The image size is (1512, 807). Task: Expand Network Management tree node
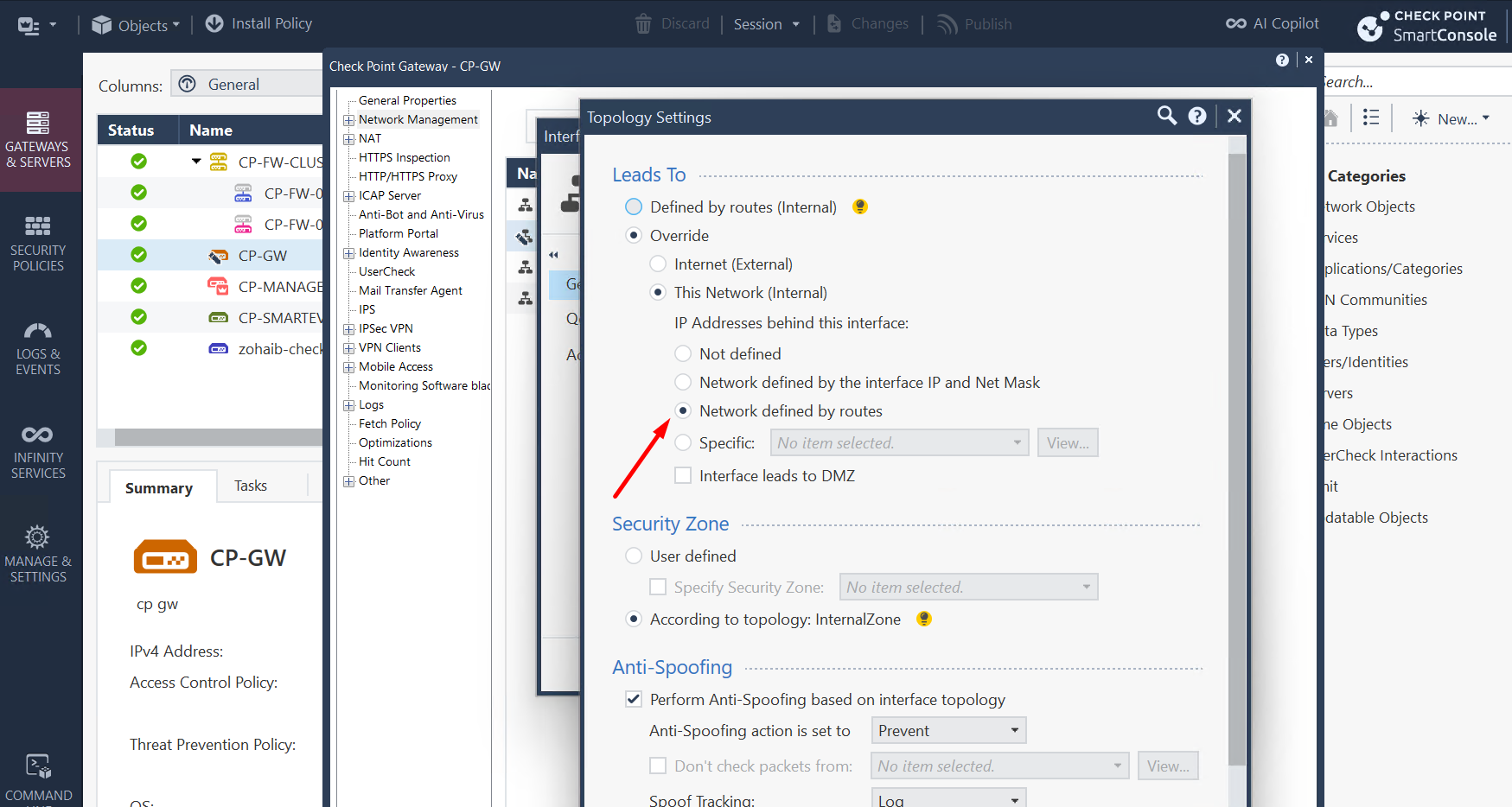click(349, 120)
